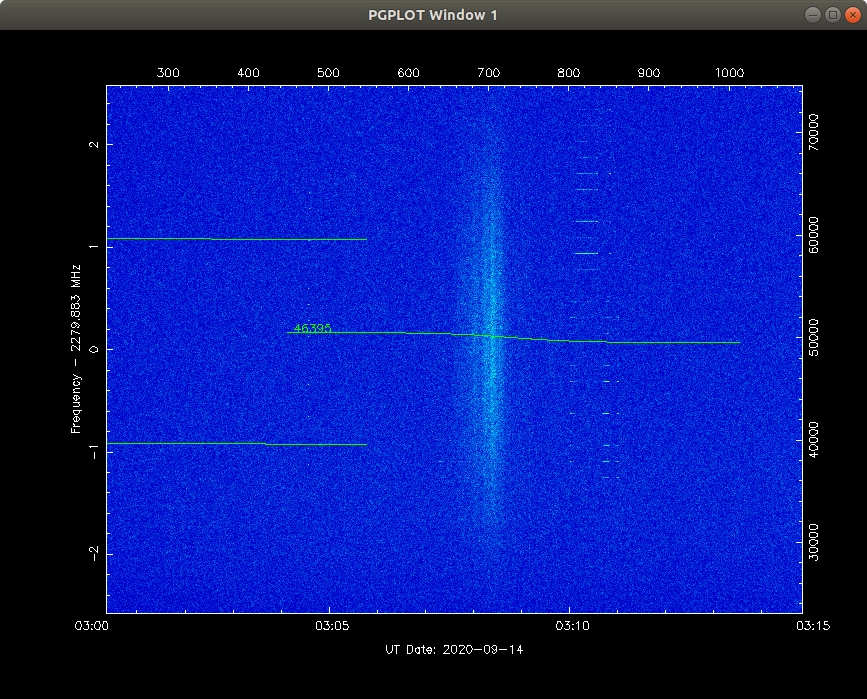
Task: Click the 03:10 time axis label
Action: pos(569,627)
